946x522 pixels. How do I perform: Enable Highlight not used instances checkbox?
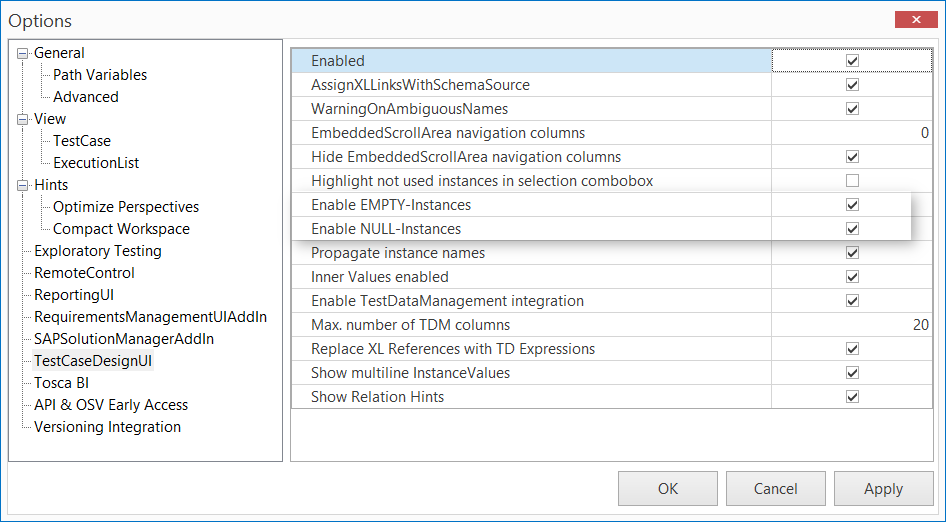(x=852, y=181)
